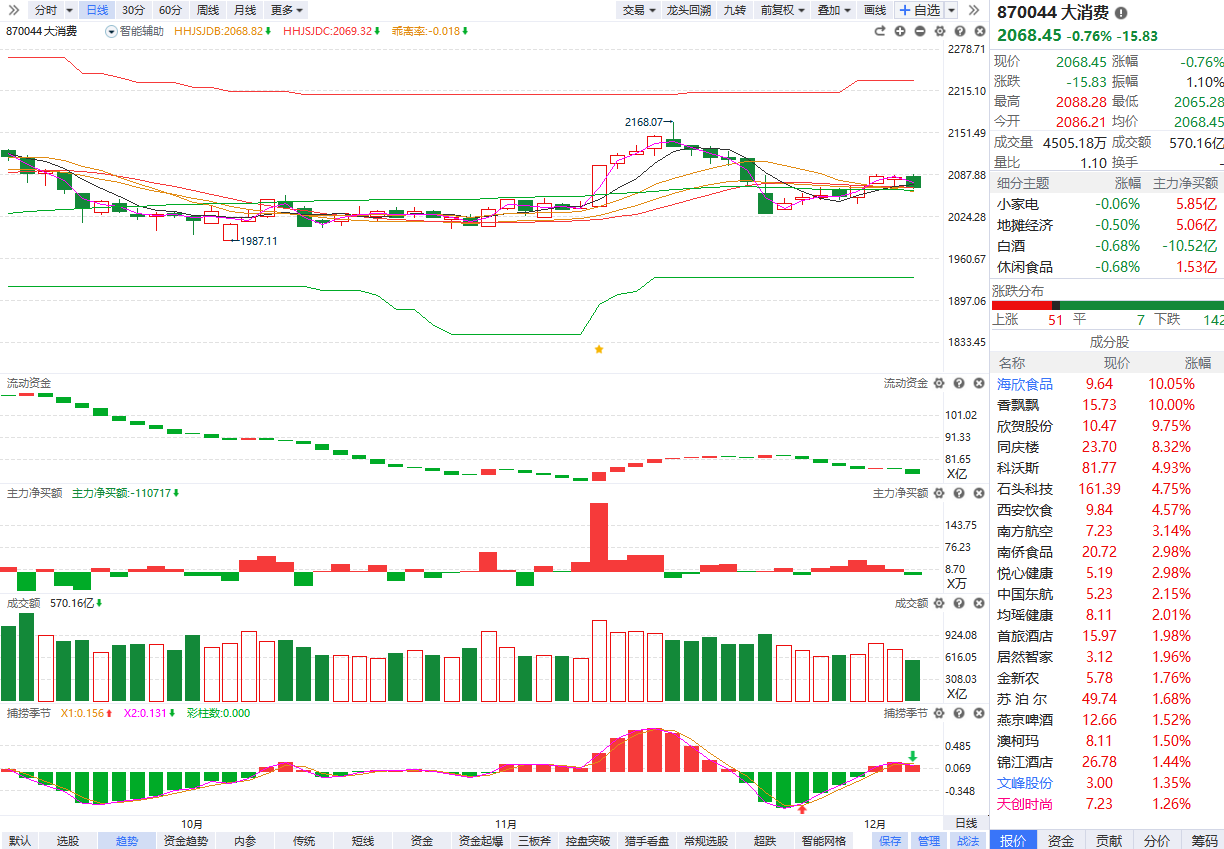Toggle 画线 drawing mode
Screen dimensions: 1224x849
[875, 10]
